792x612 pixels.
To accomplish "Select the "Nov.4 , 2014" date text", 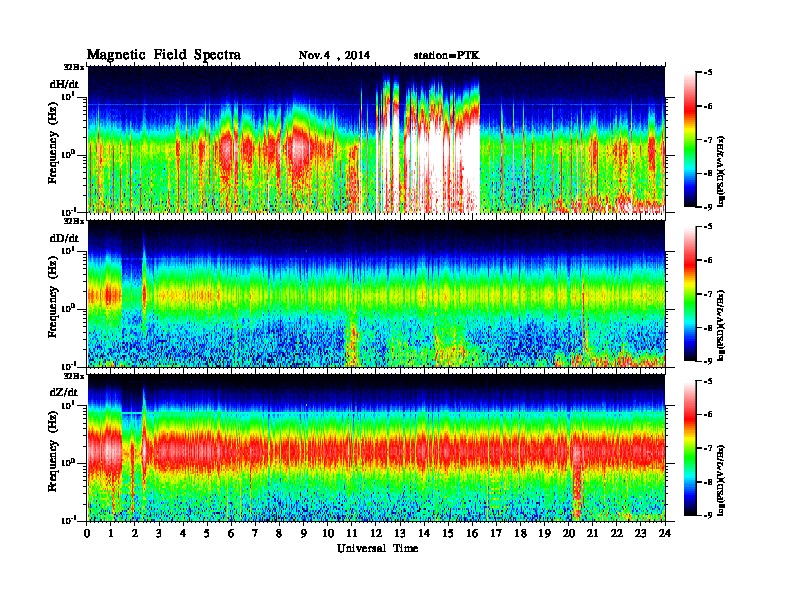I will [334, 55].
